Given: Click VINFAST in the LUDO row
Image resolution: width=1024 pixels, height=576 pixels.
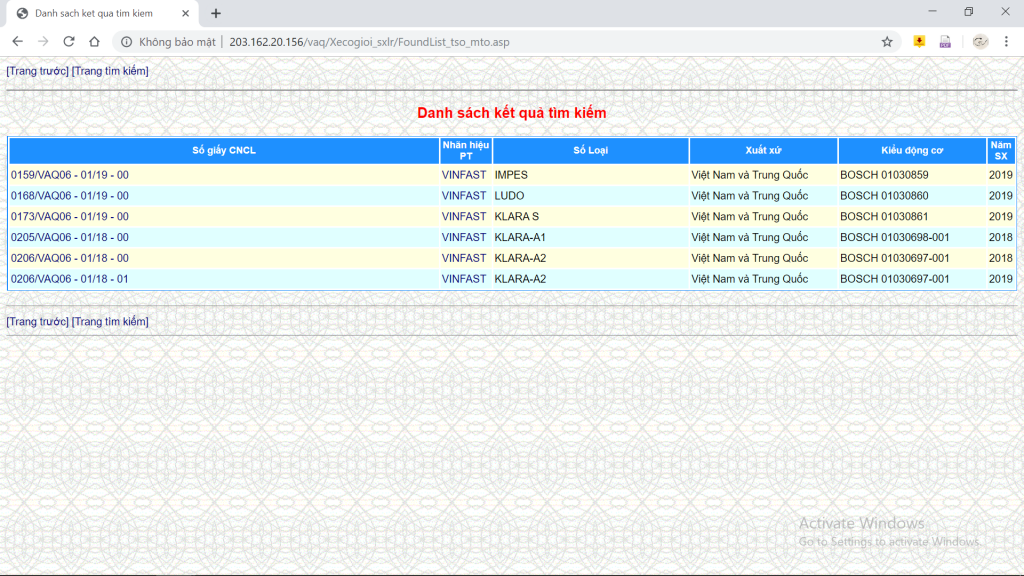Looking at the screenshot, I should tap(464, 196).
